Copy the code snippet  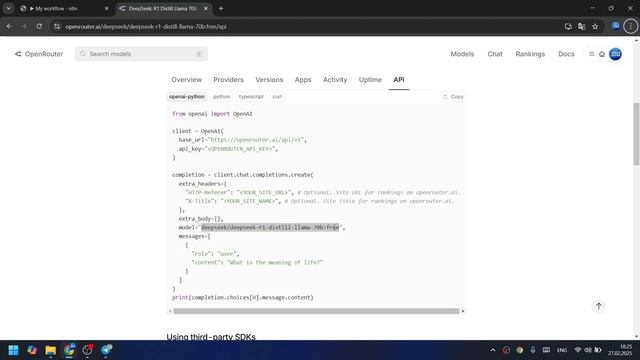453,97
